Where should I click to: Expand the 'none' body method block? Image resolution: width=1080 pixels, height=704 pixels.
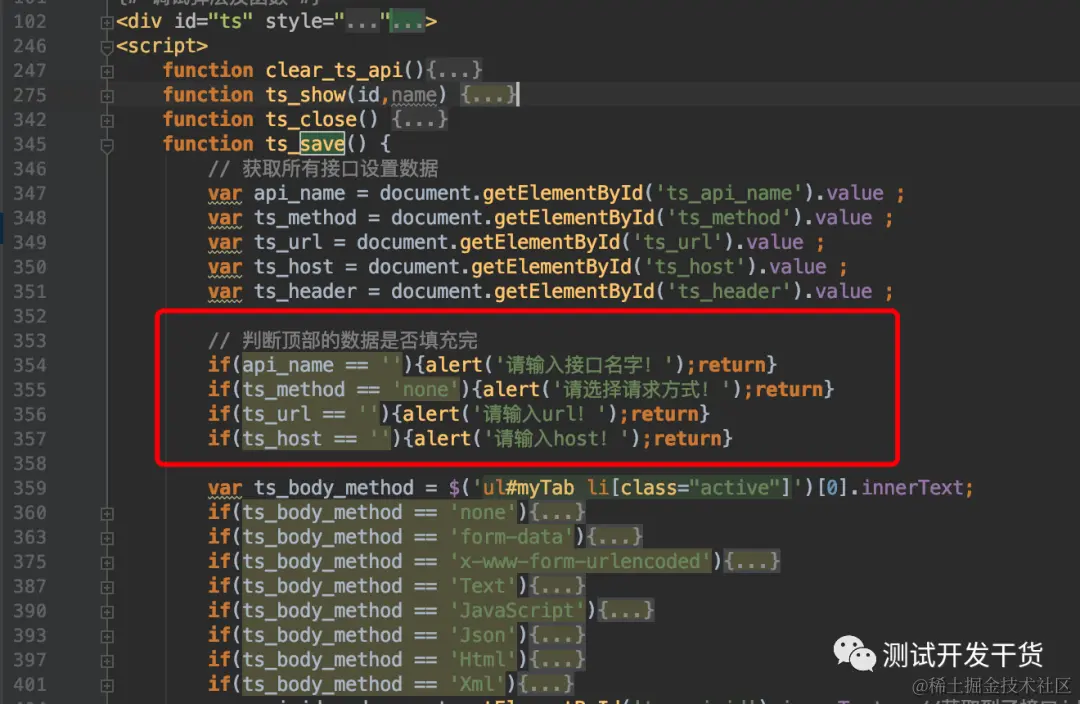[x=107, y=514]
